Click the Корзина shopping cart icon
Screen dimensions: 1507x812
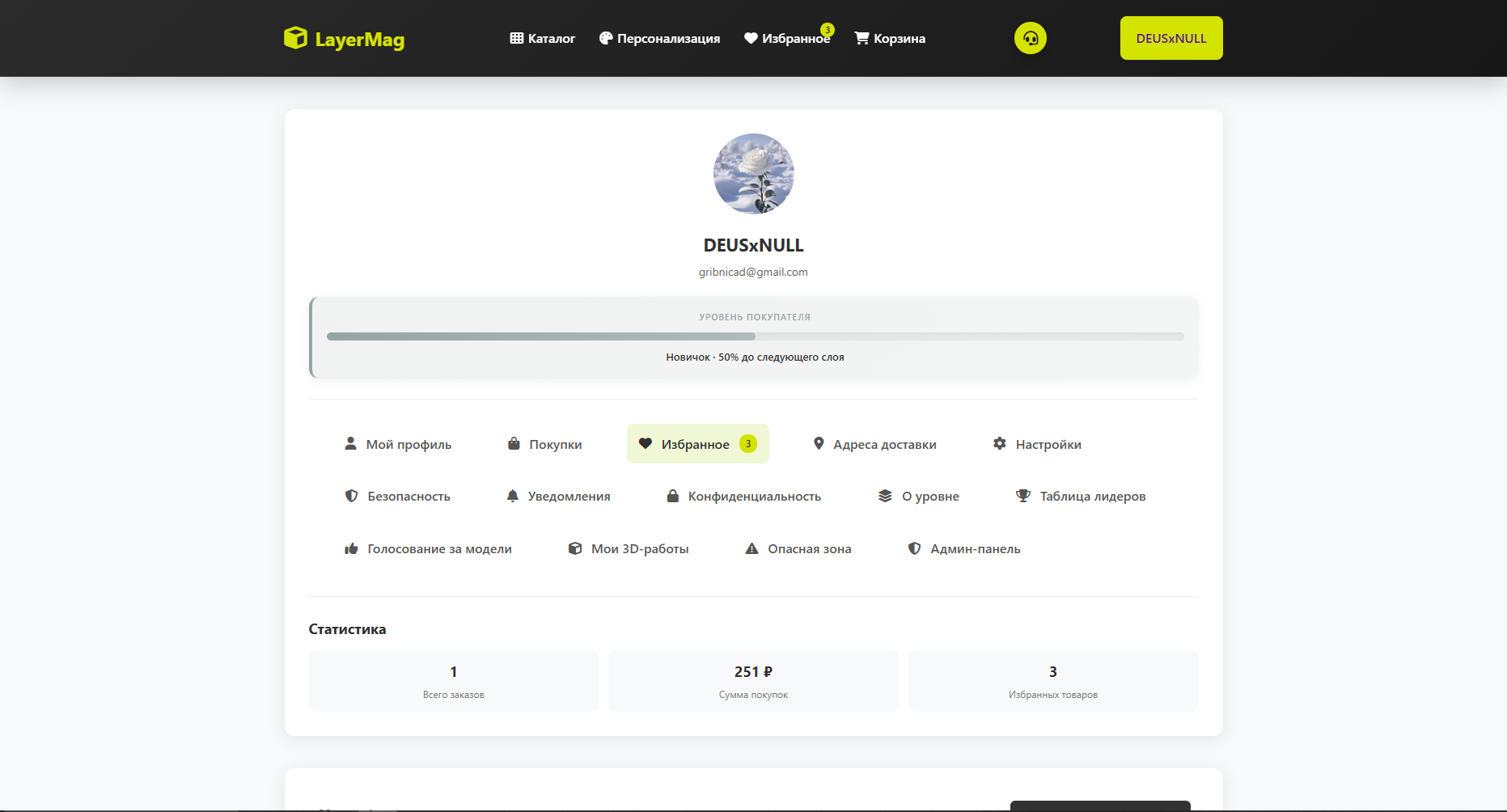[861, 38]
